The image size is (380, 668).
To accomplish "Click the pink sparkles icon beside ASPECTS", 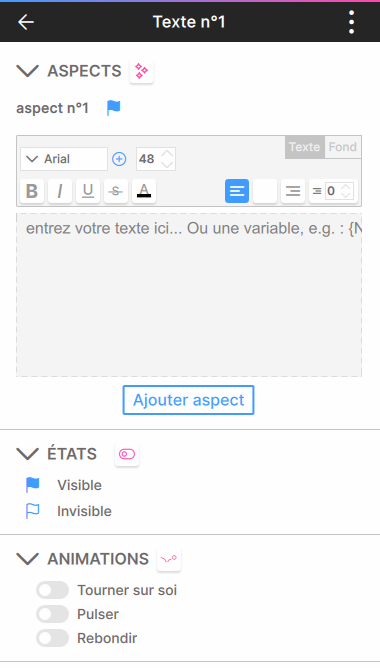I will click(141, 71).
